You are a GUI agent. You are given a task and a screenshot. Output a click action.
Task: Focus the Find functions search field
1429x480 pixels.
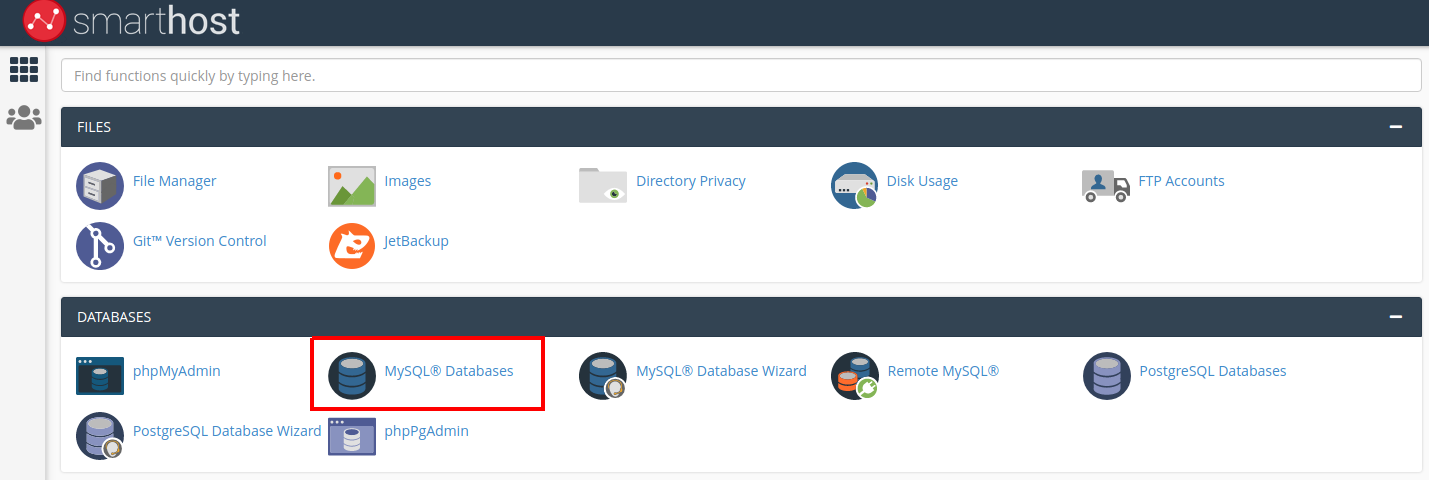[741, 75]
